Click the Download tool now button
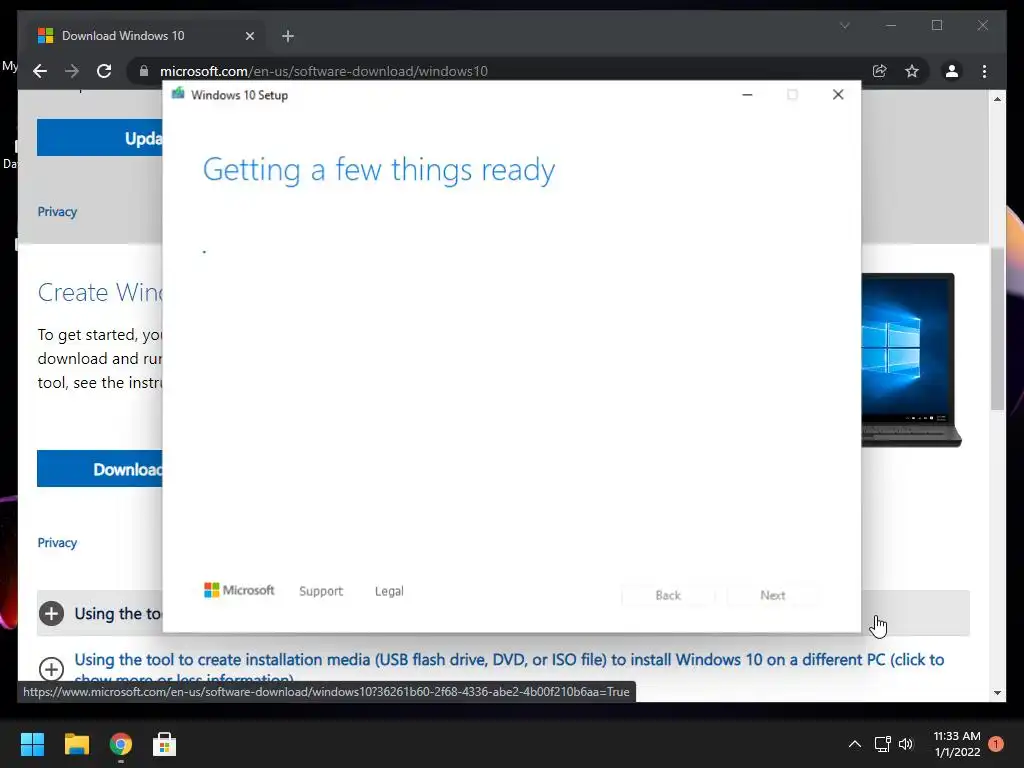The width and height of the screenshot is (1024, 768). coord(99,469)
